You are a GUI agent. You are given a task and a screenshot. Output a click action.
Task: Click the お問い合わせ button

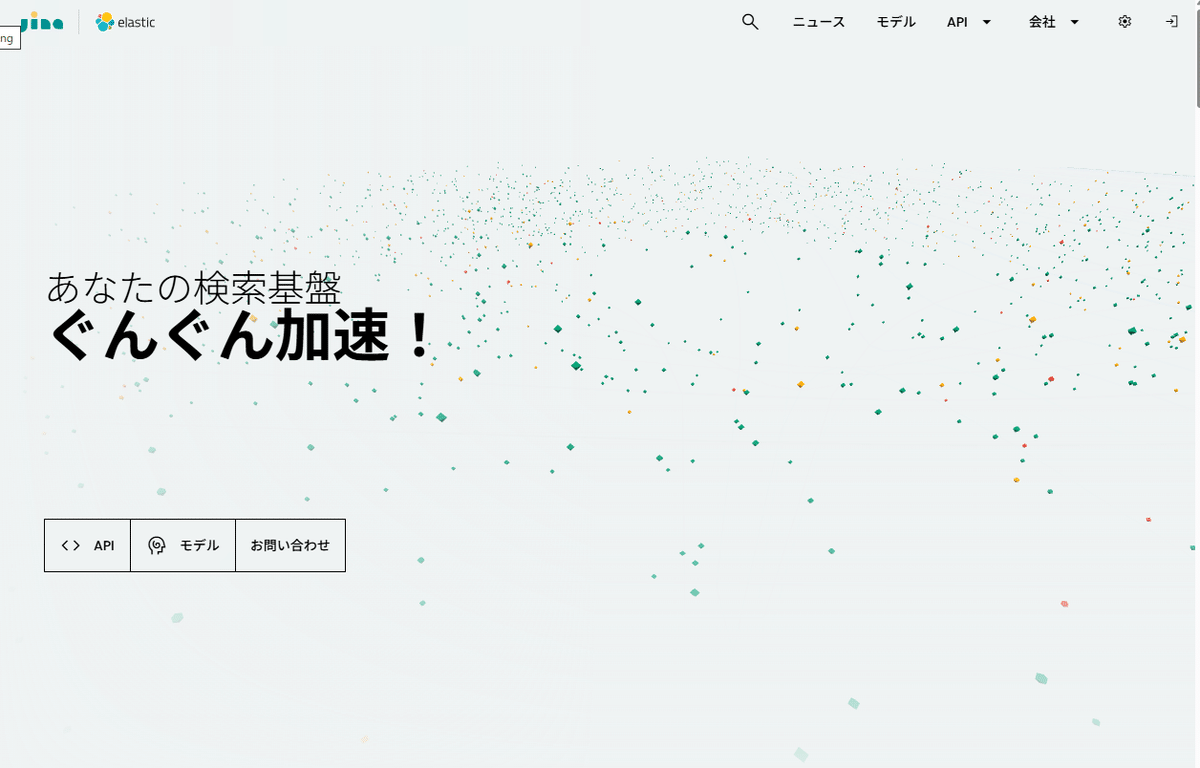(290, 545)
